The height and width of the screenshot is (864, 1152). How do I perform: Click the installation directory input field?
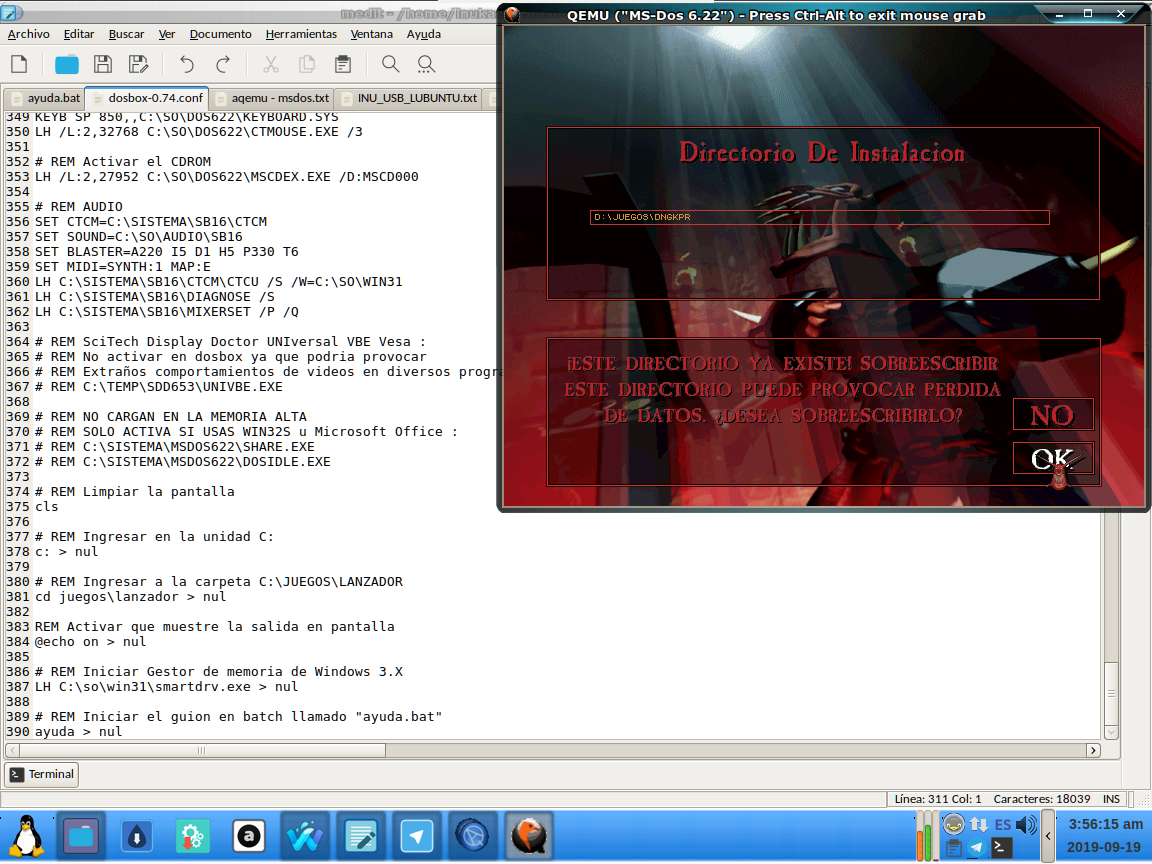tap(819, 217)
